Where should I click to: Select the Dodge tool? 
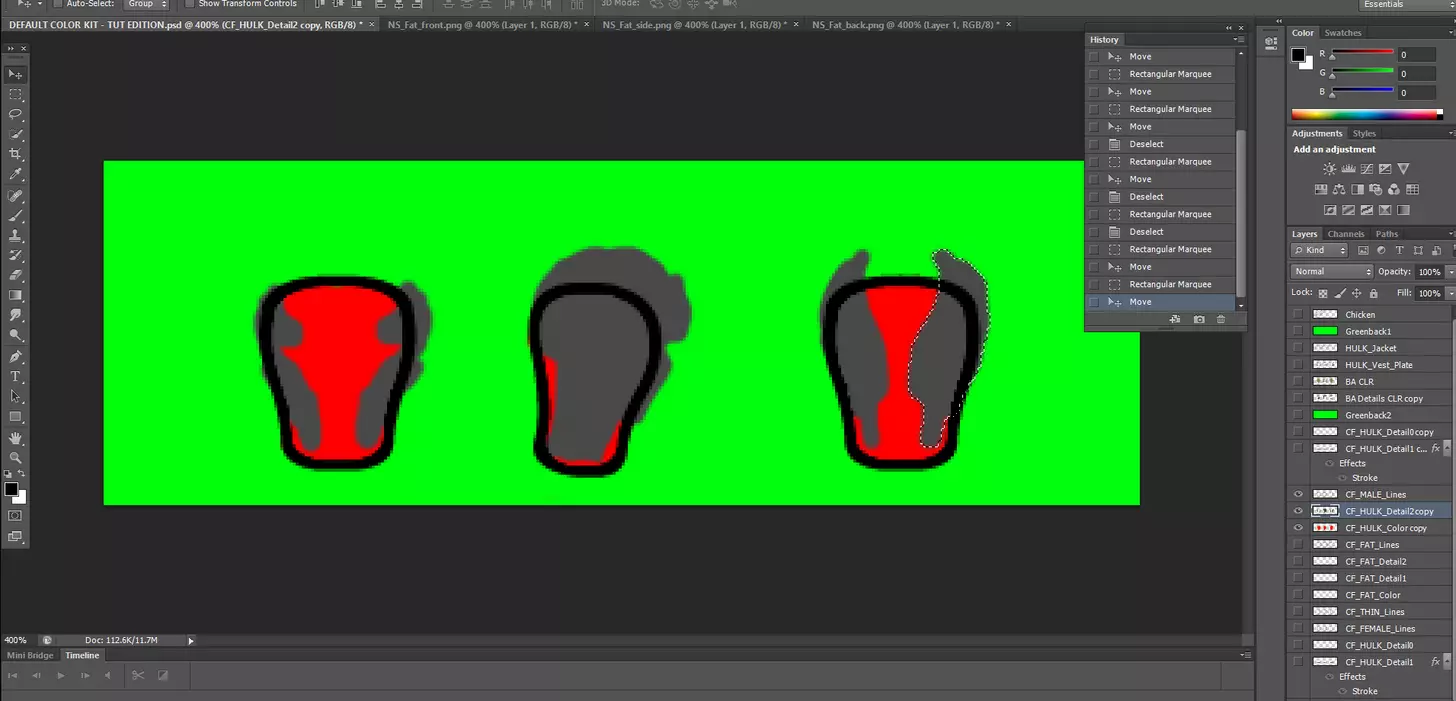(15, 335)
